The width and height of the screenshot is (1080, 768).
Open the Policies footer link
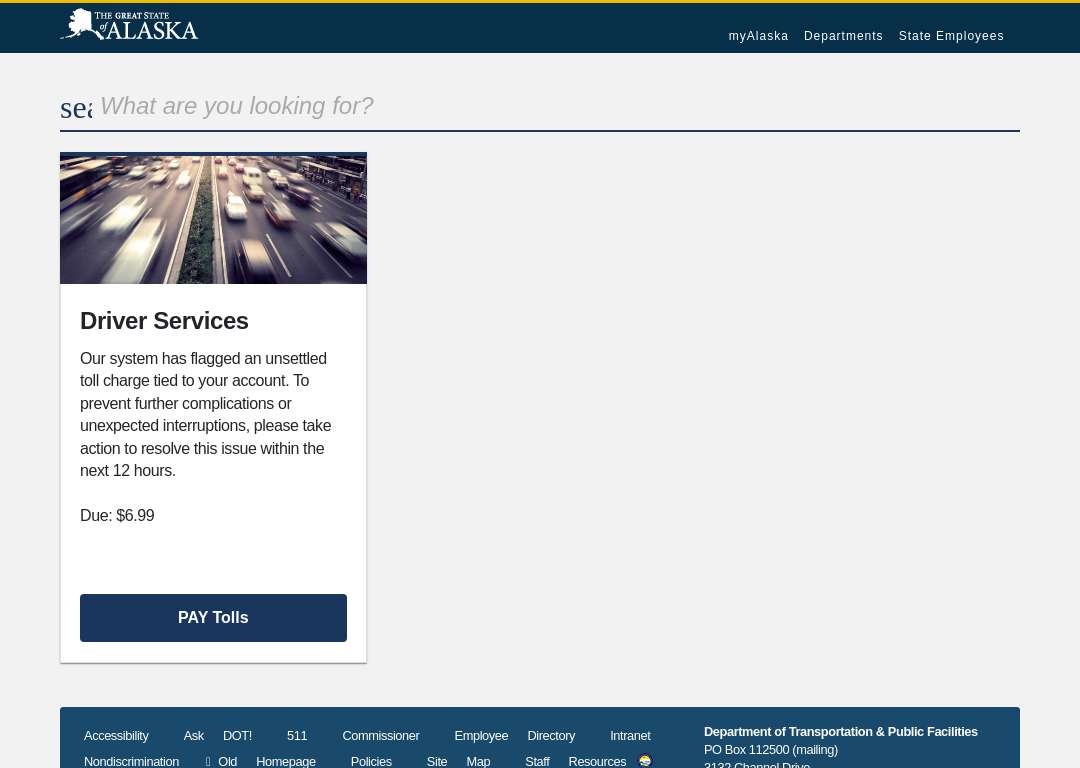click(x=371, y=761)
